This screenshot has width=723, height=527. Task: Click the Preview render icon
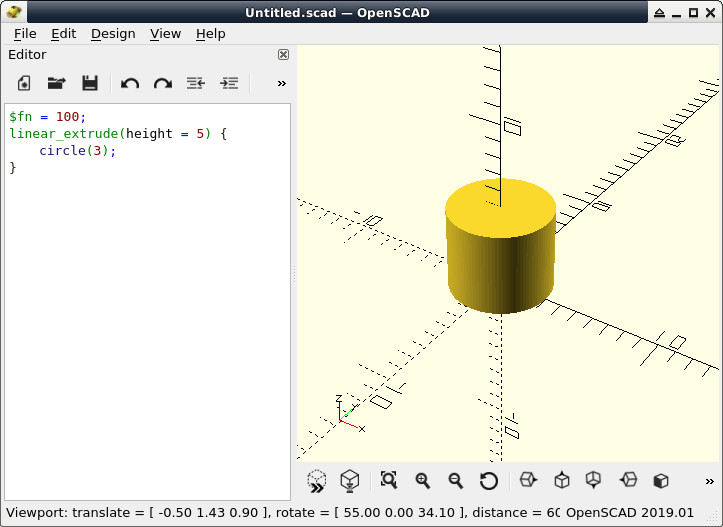click(x=317, y=481)
